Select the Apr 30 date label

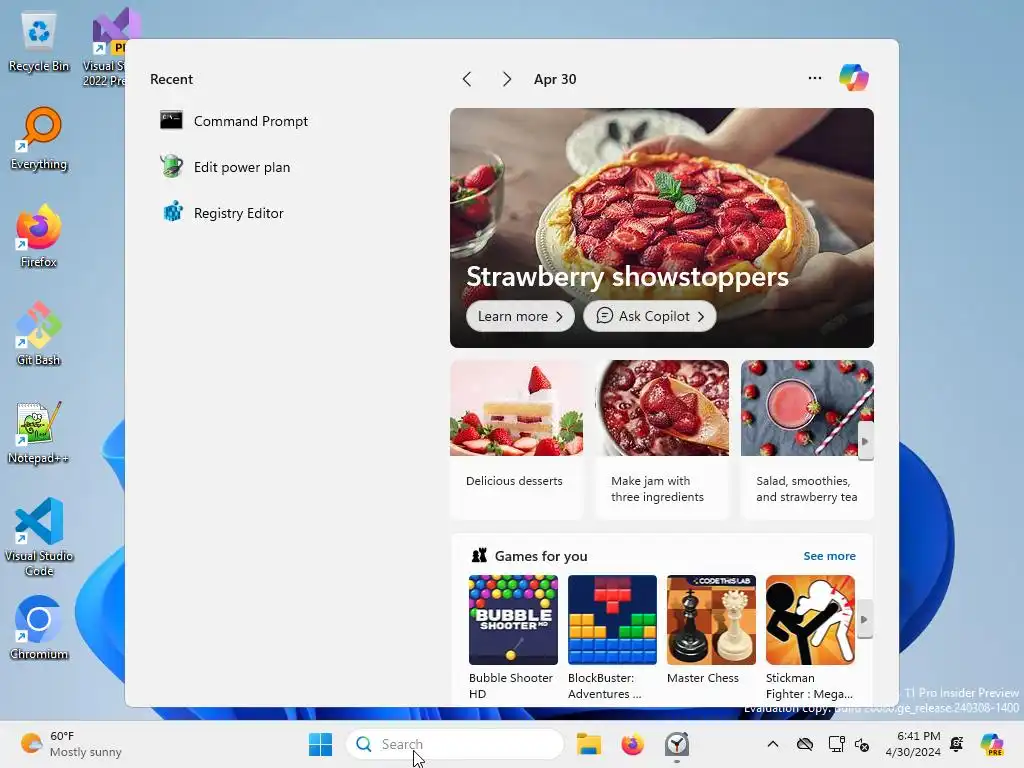tap(555, 79)
